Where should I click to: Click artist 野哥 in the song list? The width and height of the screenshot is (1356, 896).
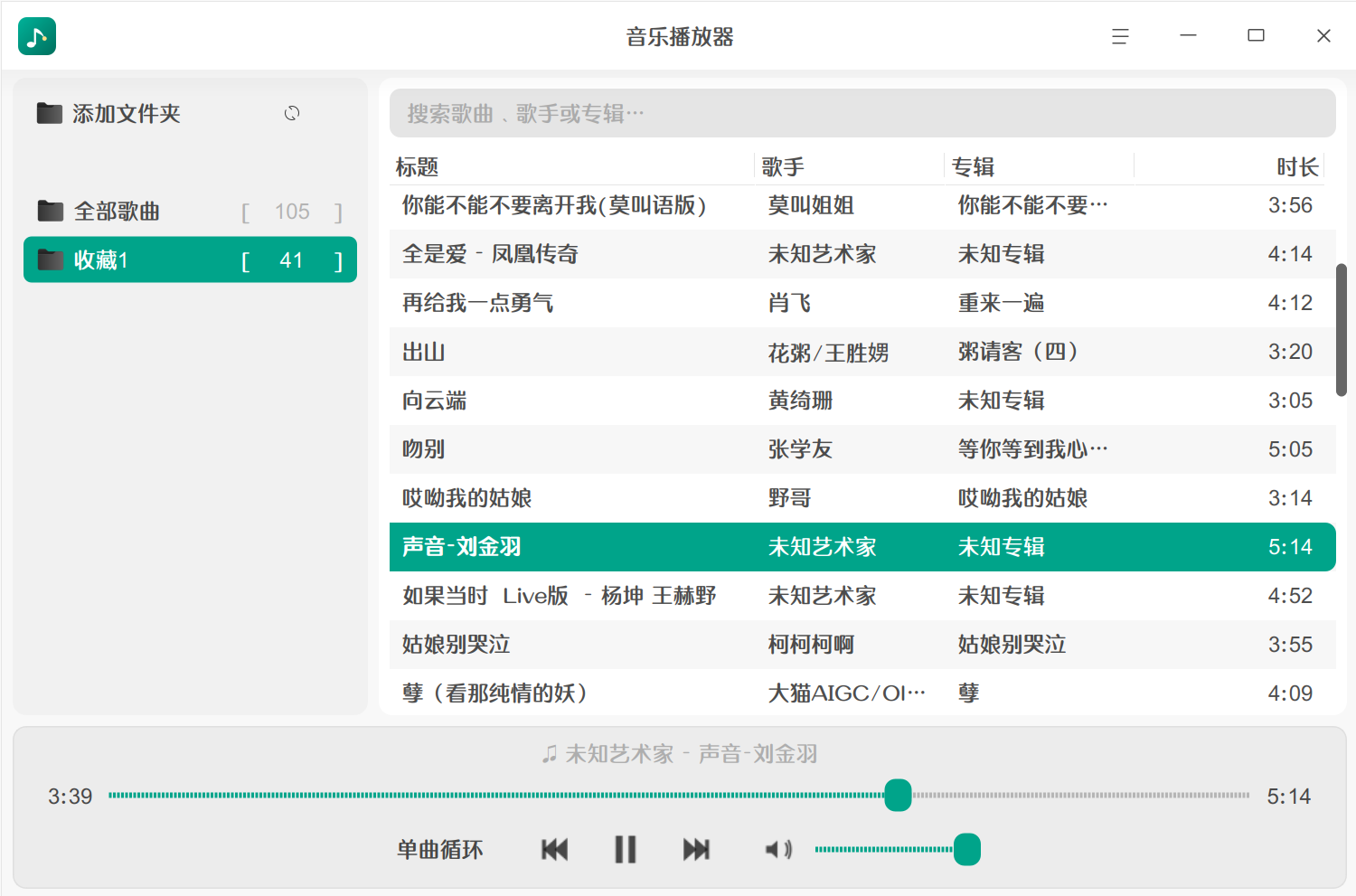pos(789,498)
